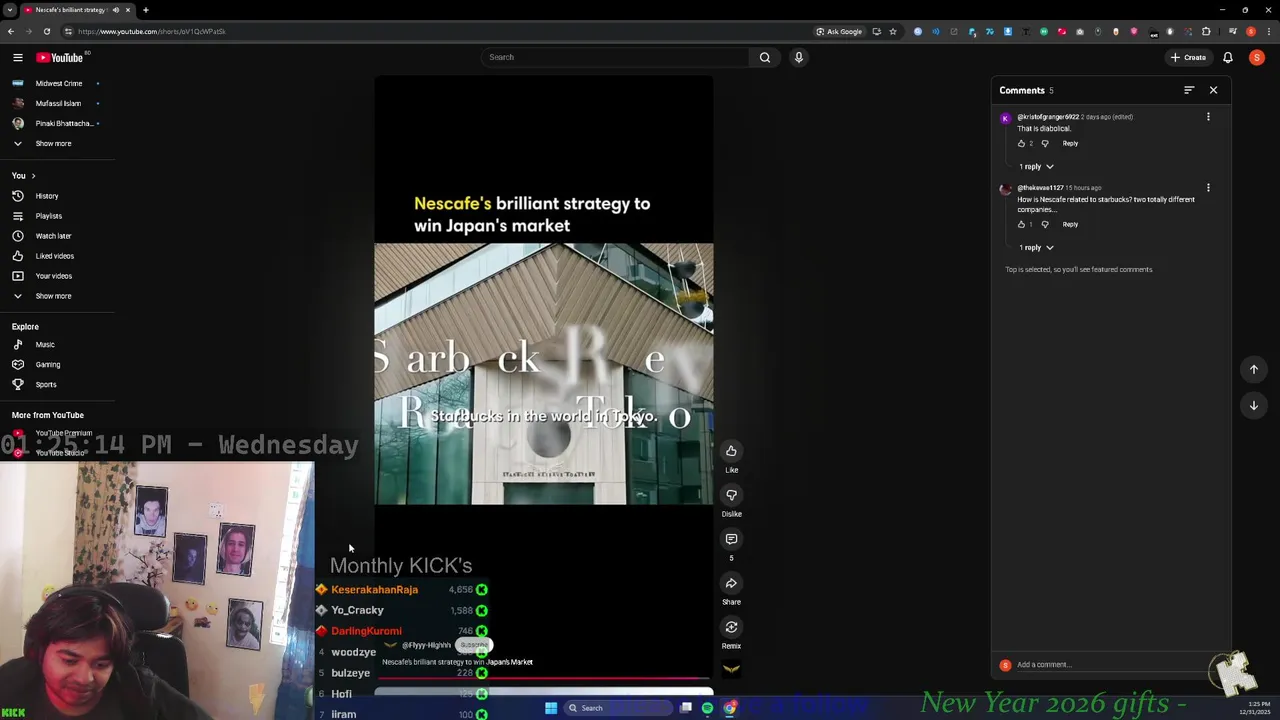The height and width of the screenshot is (720, 1280).
Task: Open a new browser tab
Action: (x=145, y=10)
